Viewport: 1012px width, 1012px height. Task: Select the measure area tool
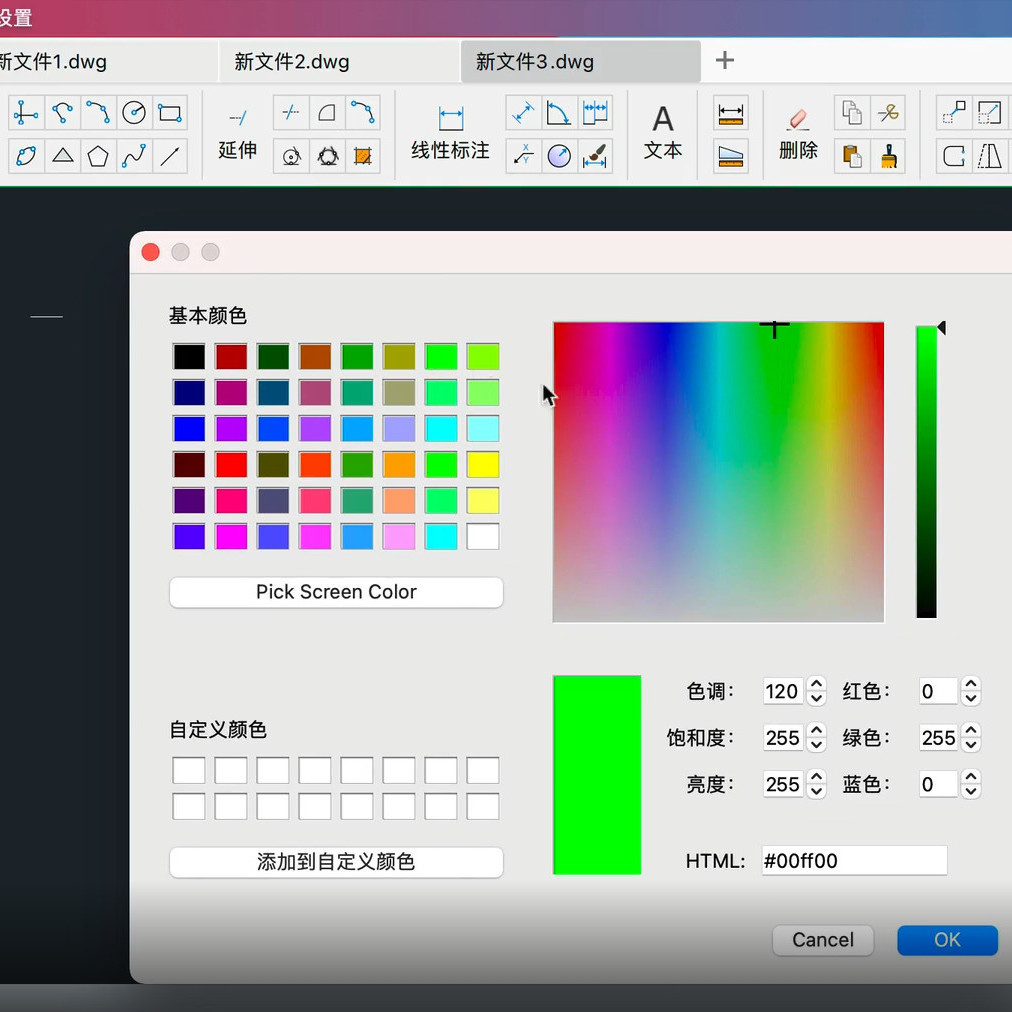731,156
